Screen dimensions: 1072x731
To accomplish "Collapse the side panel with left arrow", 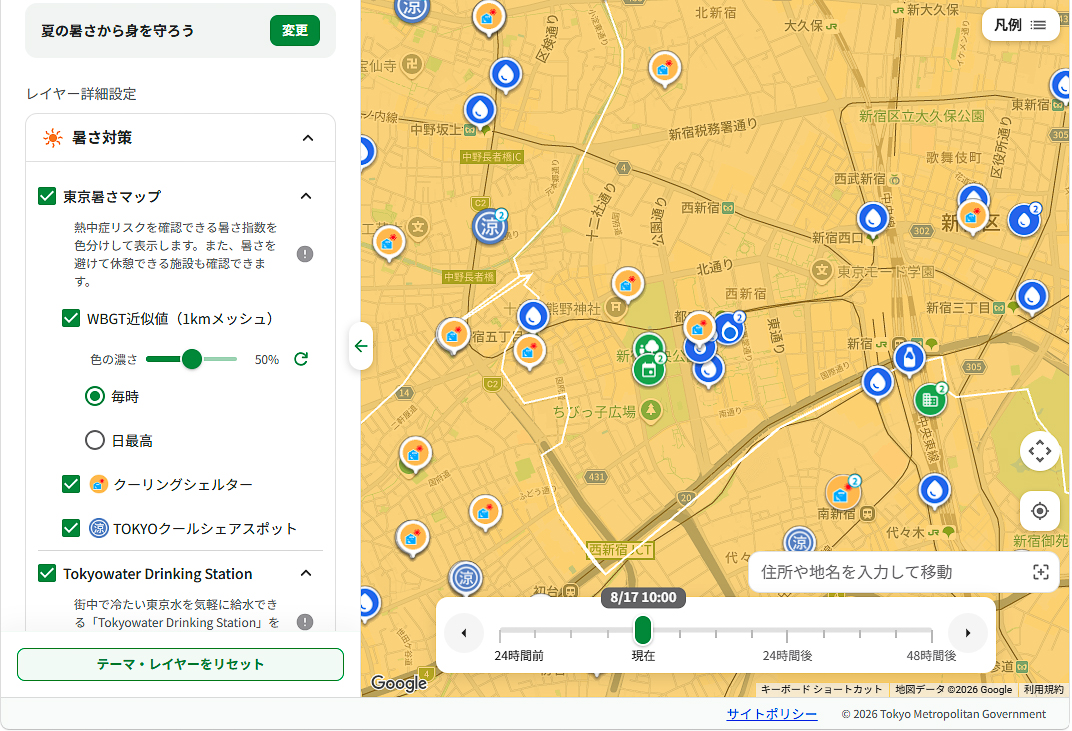I will click(361, 346).
